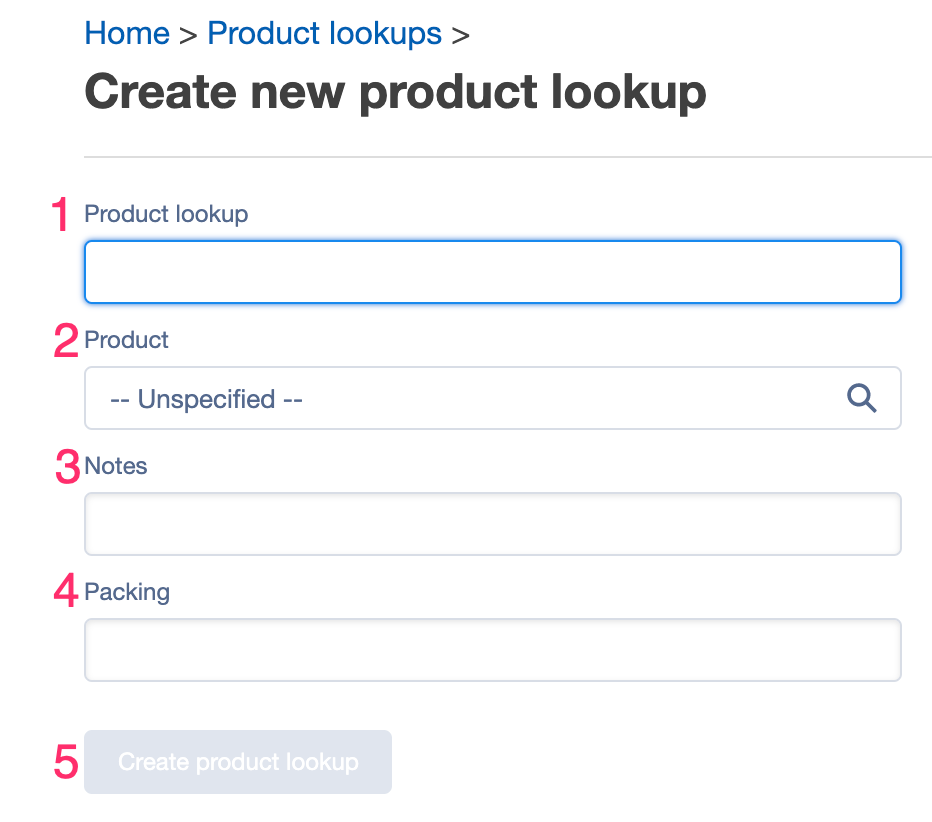Click the red number 5 annotation

65,762
